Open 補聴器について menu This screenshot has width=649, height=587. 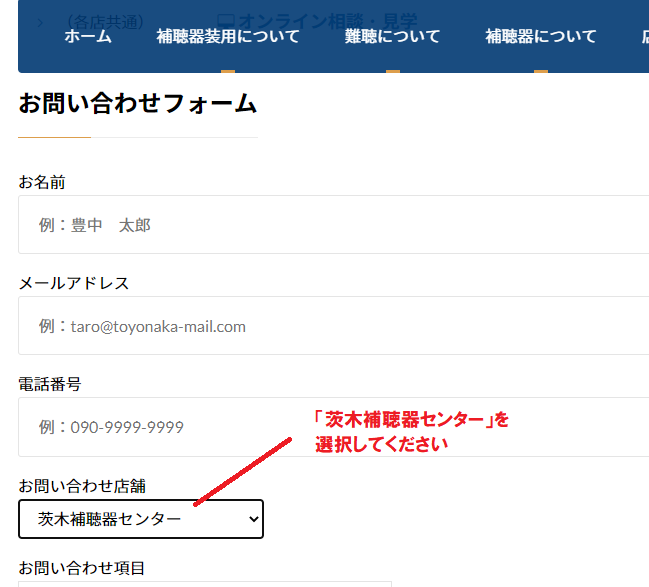[541, 36]
